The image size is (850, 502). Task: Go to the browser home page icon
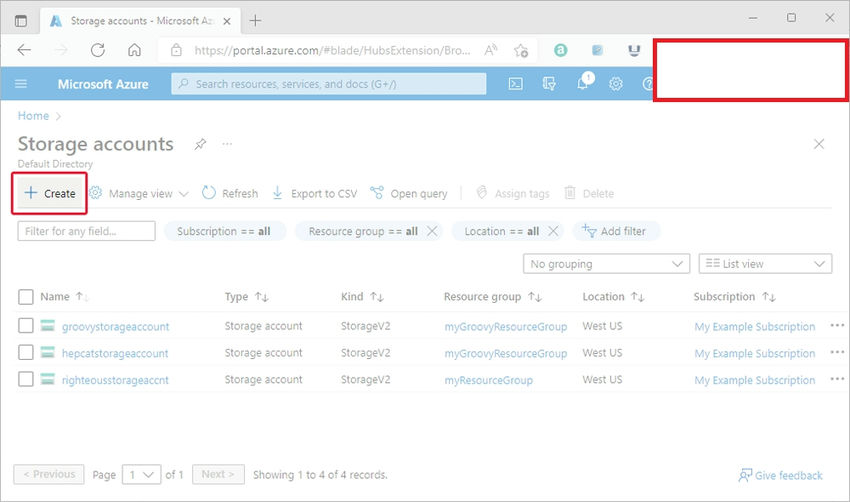[134, 50]
